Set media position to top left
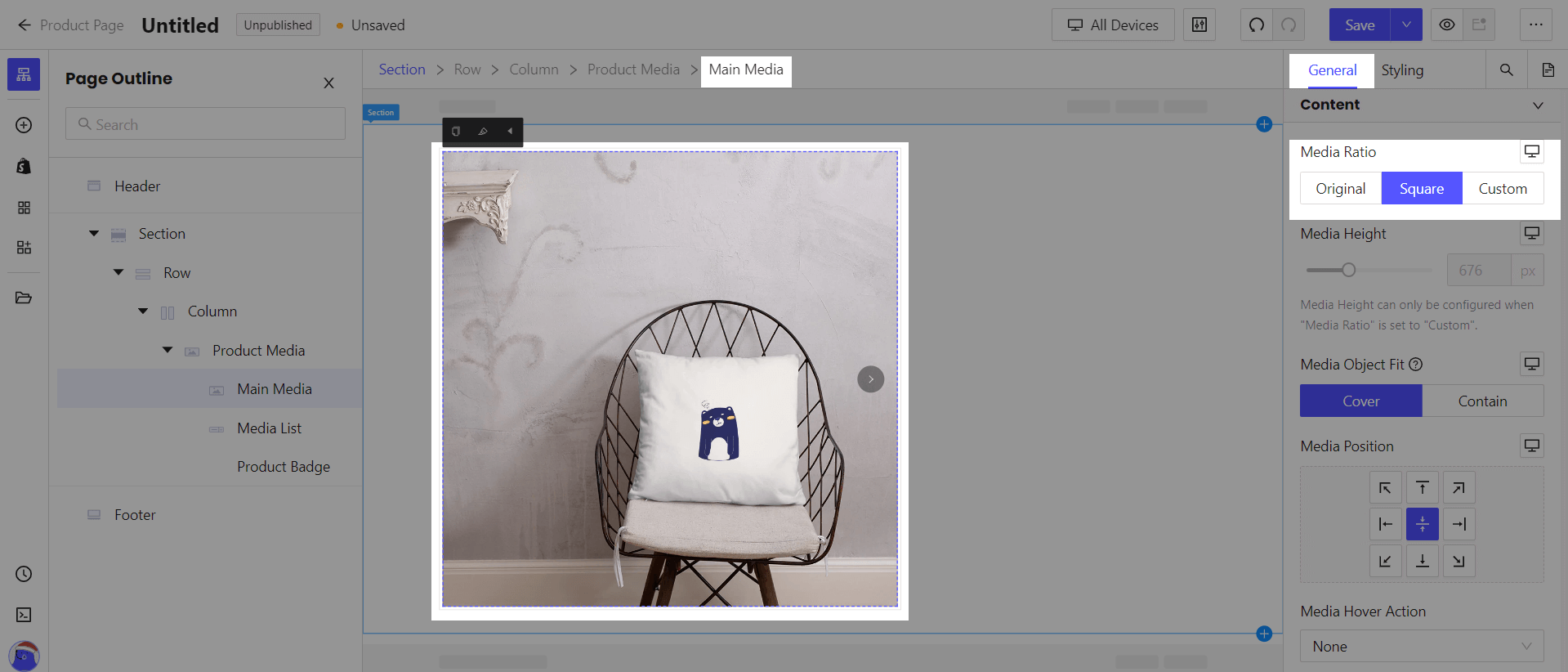The width and height of the screenshot is (1568, 672). (1386, 488)
